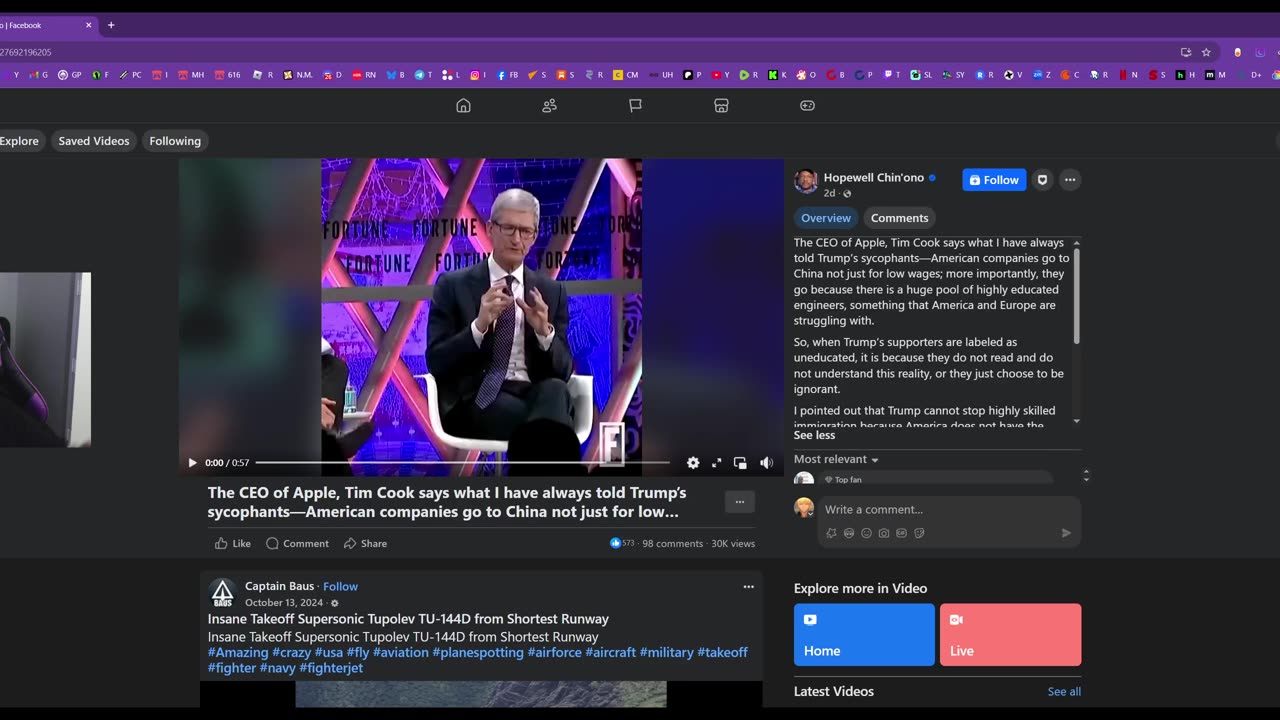Open the Friends icon in top navigation
Screen dimensions: 1280x720
[549, 106]
